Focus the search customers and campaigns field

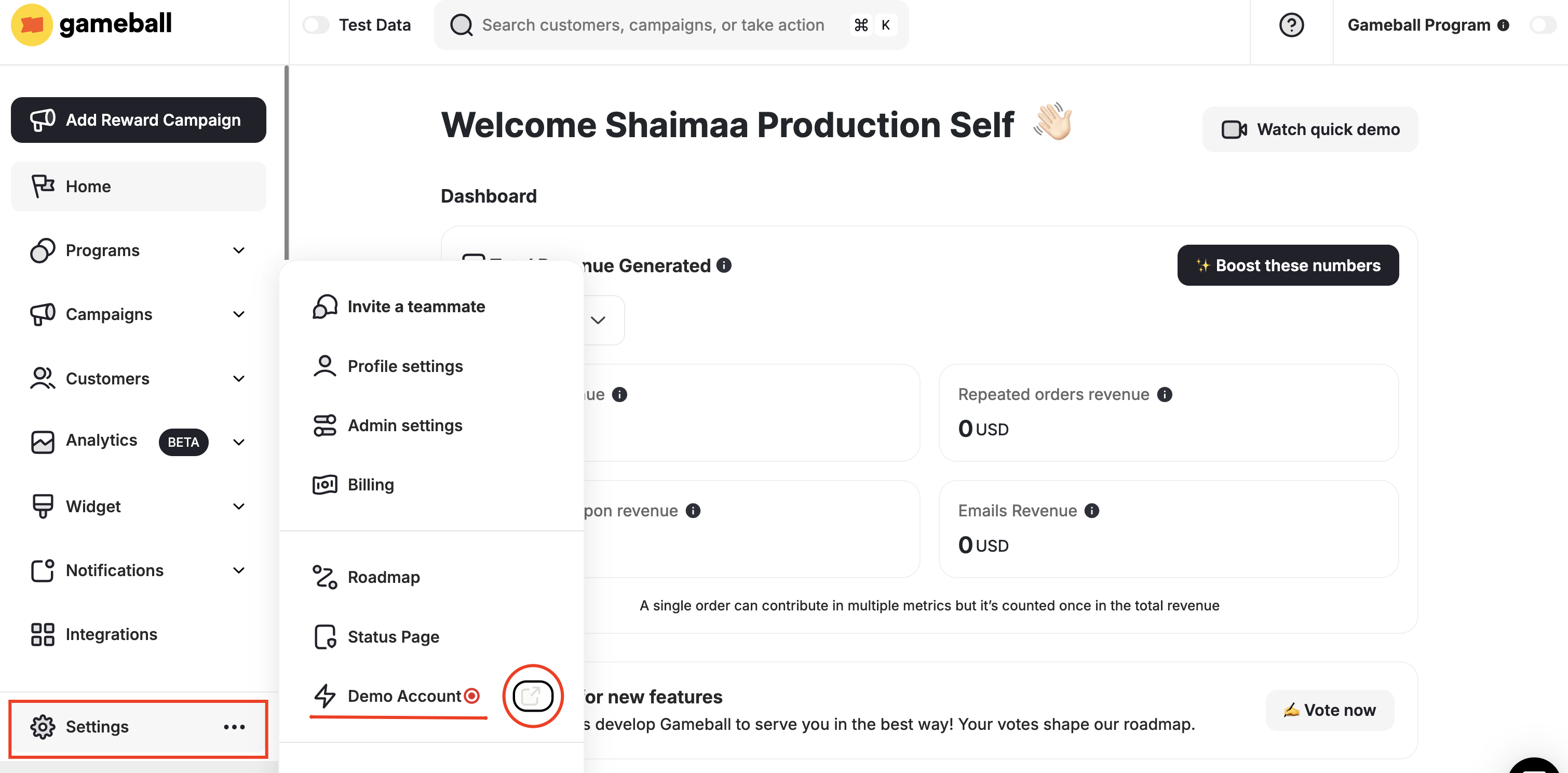click(x=653, y=25)
